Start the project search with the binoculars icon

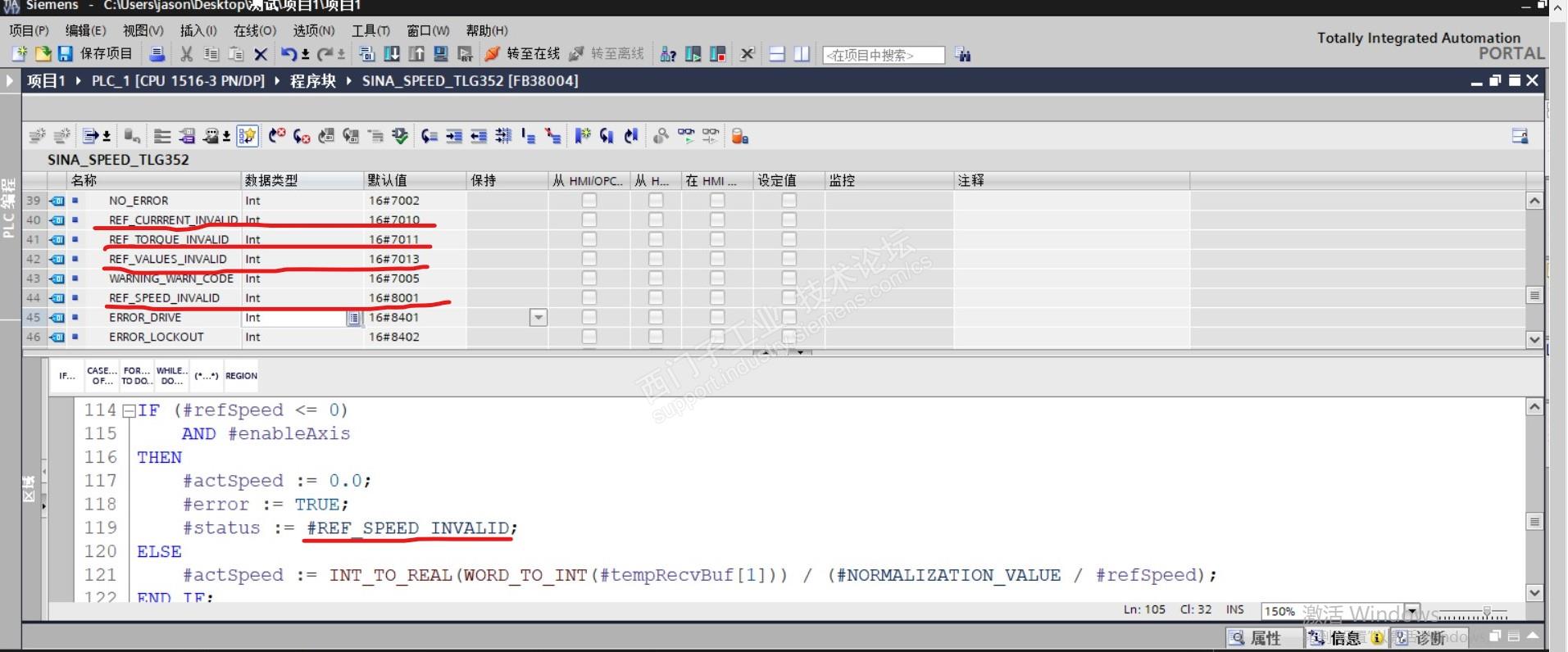[963, 55]
